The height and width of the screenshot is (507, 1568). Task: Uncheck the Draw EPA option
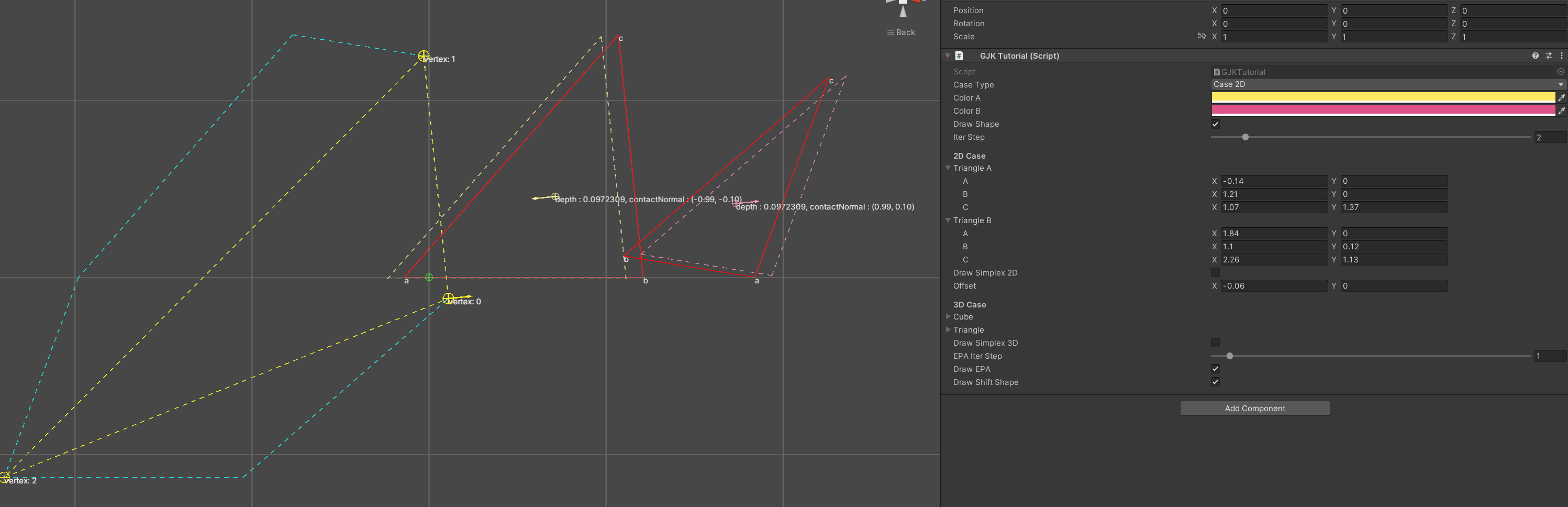[1215, 369]
